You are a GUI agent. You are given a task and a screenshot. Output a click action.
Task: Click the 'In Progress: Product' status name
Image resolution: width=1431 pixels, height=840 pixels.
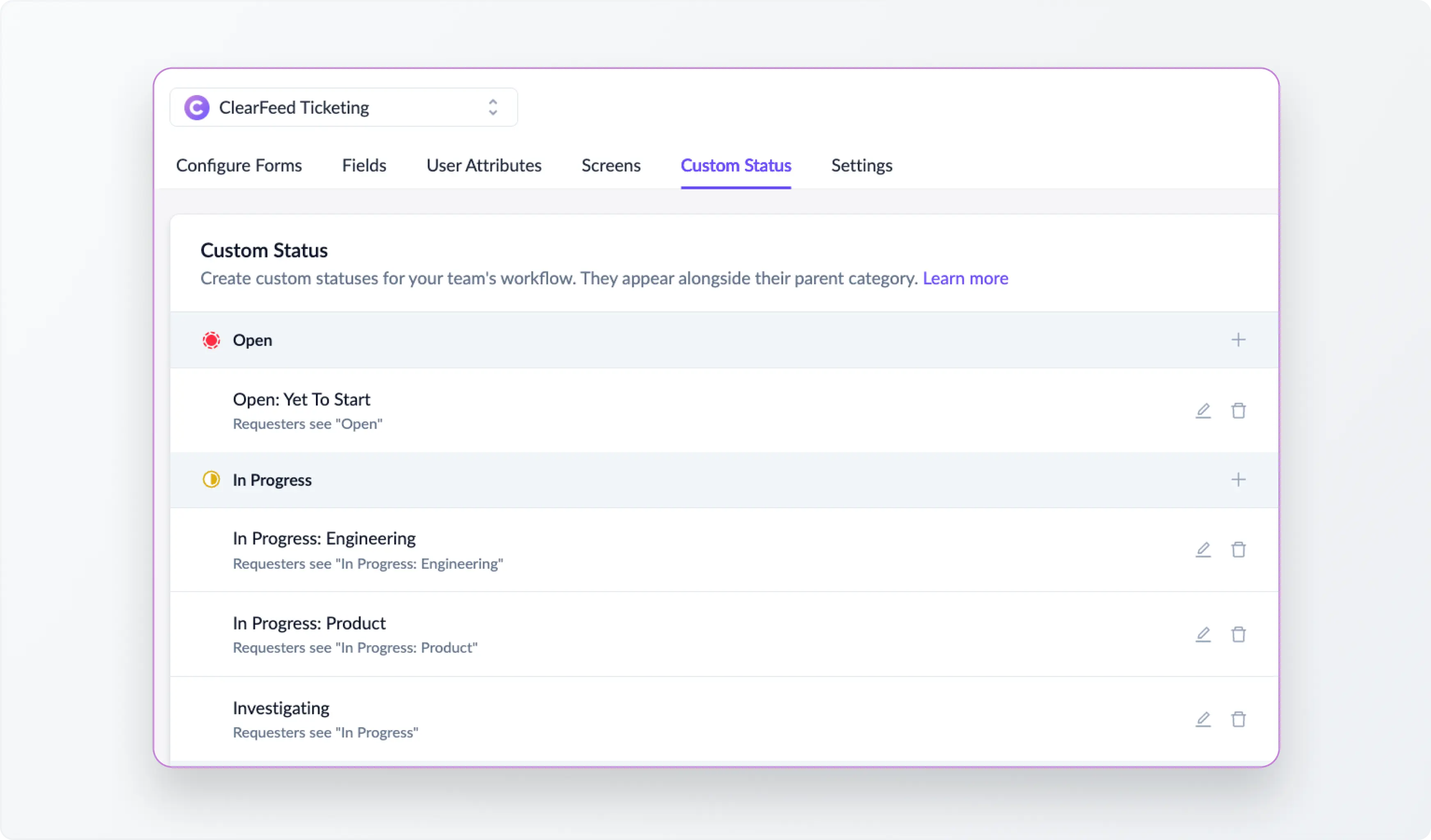[309, 623]
